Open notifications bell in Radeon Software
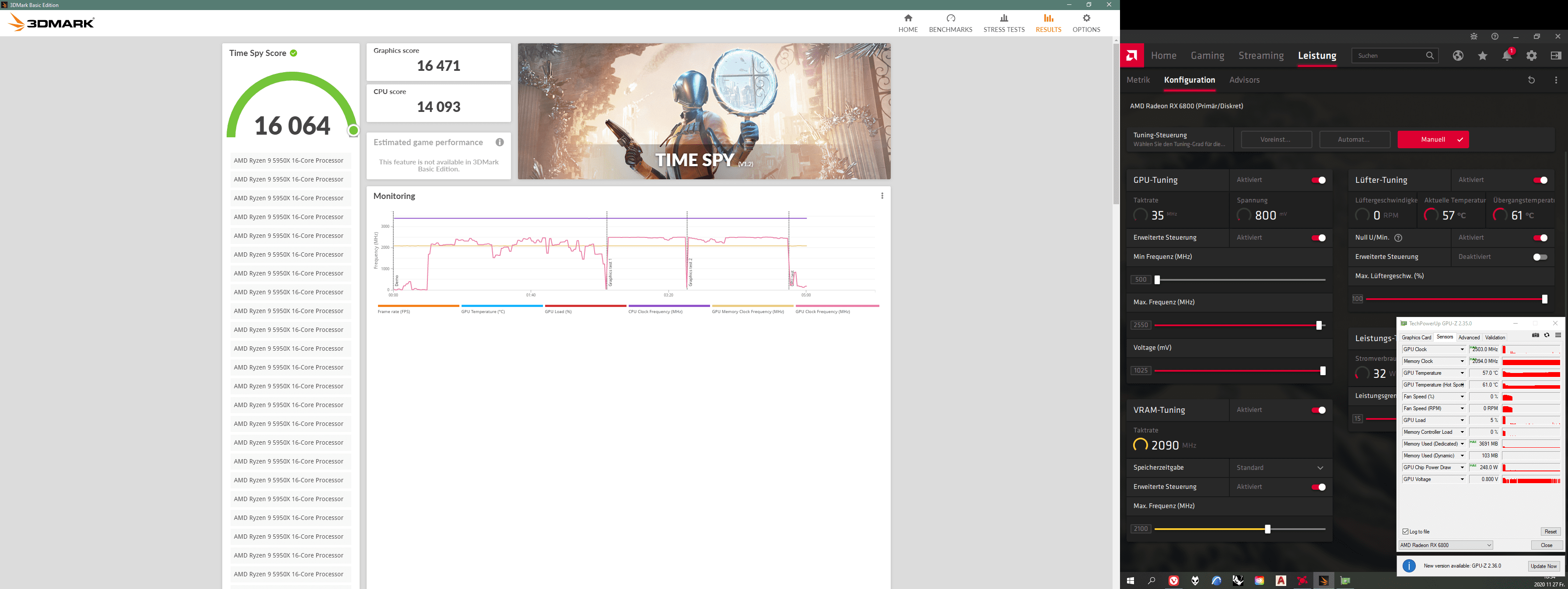The height and width of the screenshot is (589, 1568). [1507, 56]
